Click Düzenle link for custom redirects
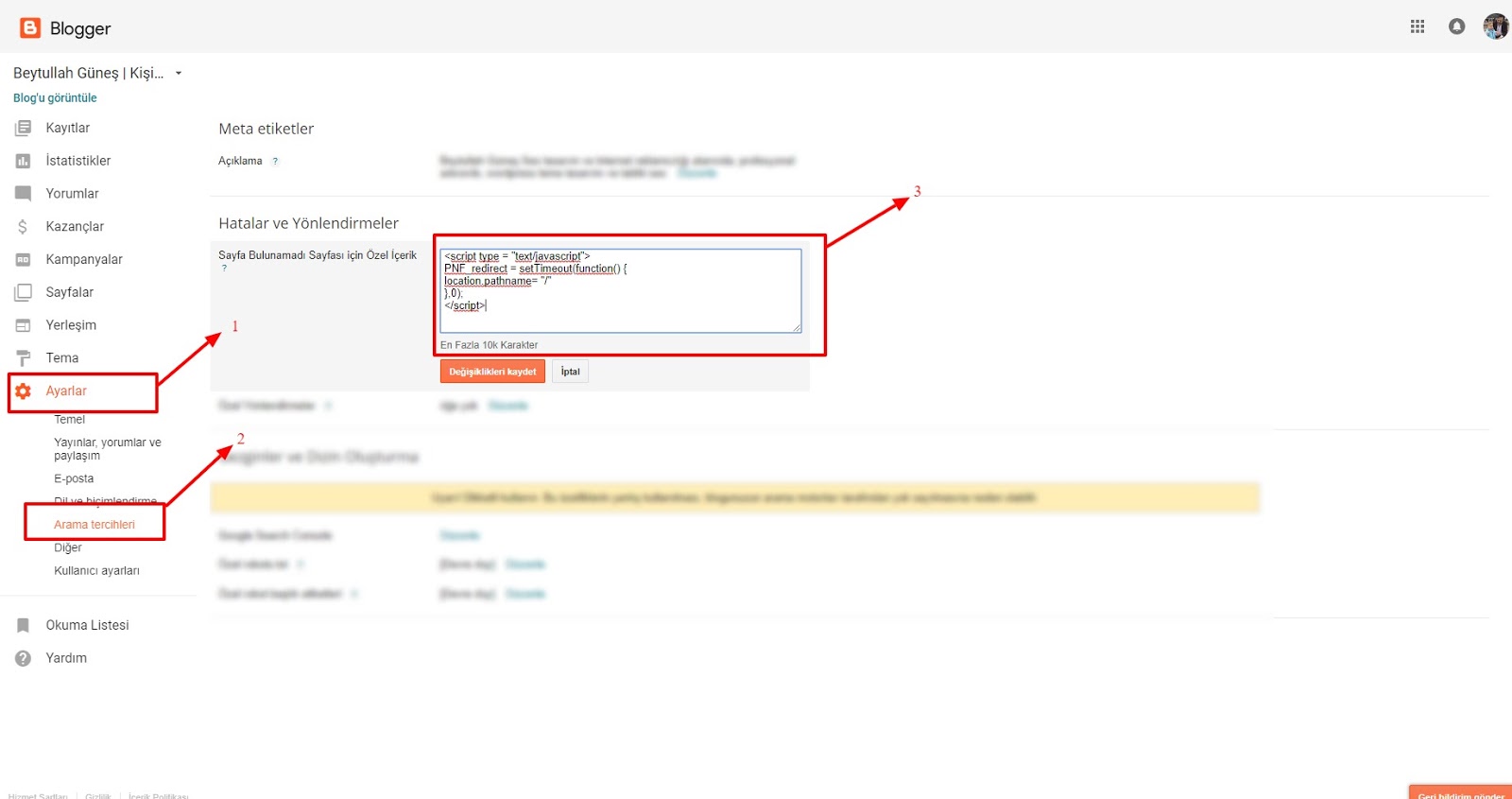The height and width of the screenshot is (799, 1512). tap(507, 406)
